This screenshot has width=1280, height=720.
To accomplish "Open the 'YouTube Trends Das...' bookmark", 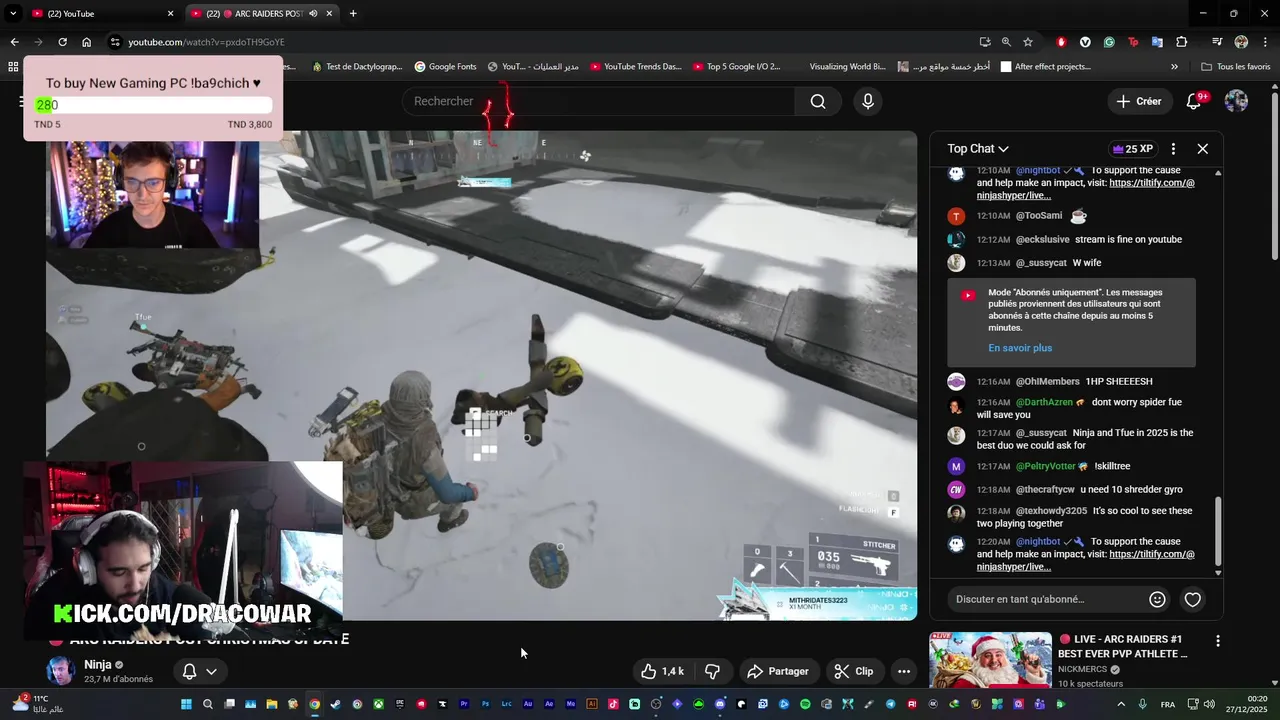I will pyautogui.click(x=636, y=67).
